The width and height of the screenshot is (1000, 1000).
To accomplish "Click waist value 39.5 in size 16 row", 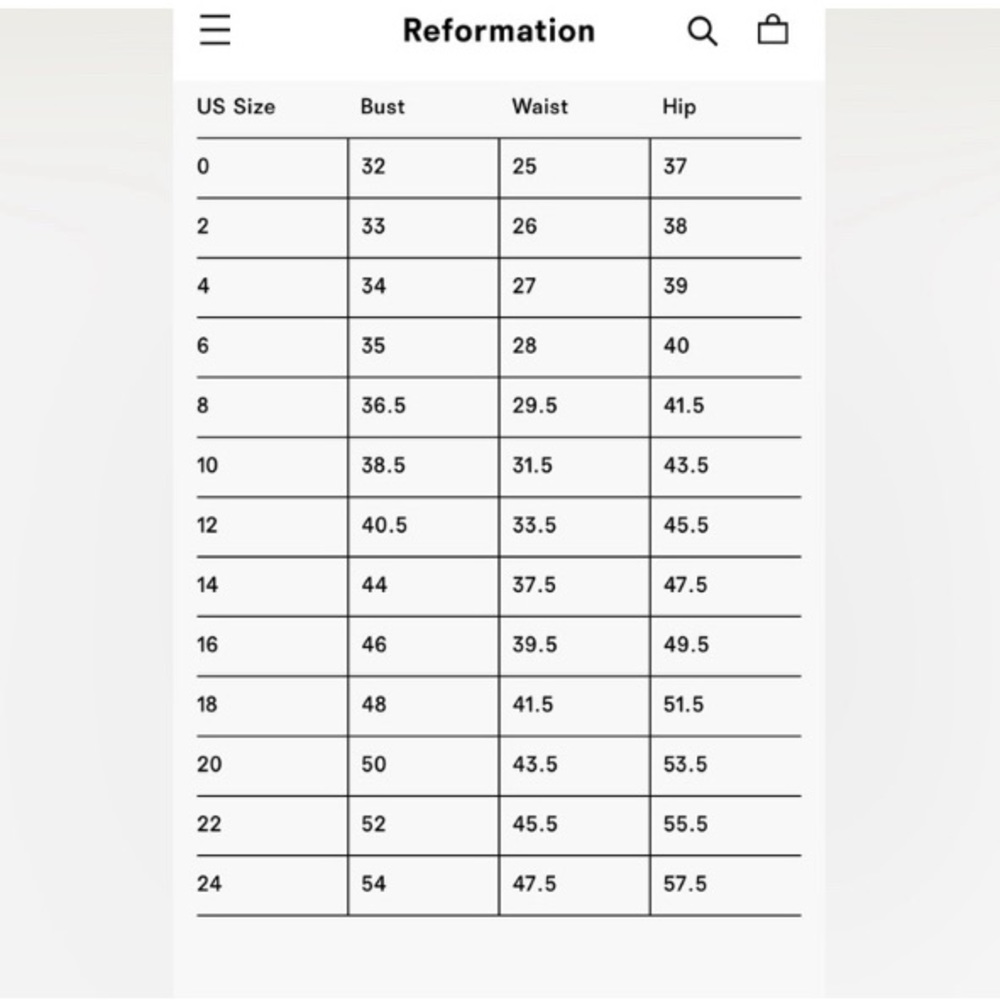I will click(534, 644).
